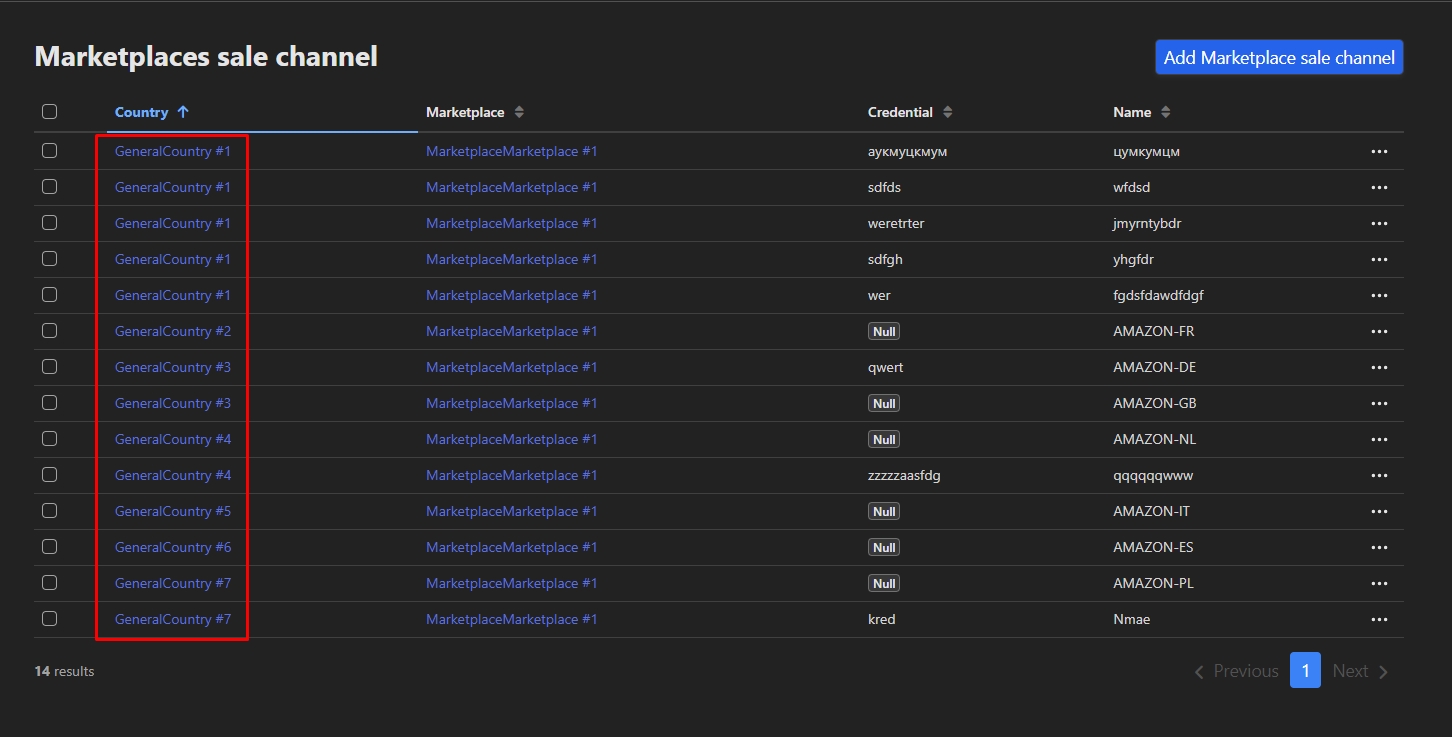This screenshot has width=1452, height=737.
Task: Open the GeneralCountry #2 link
Action: (171, 331)
